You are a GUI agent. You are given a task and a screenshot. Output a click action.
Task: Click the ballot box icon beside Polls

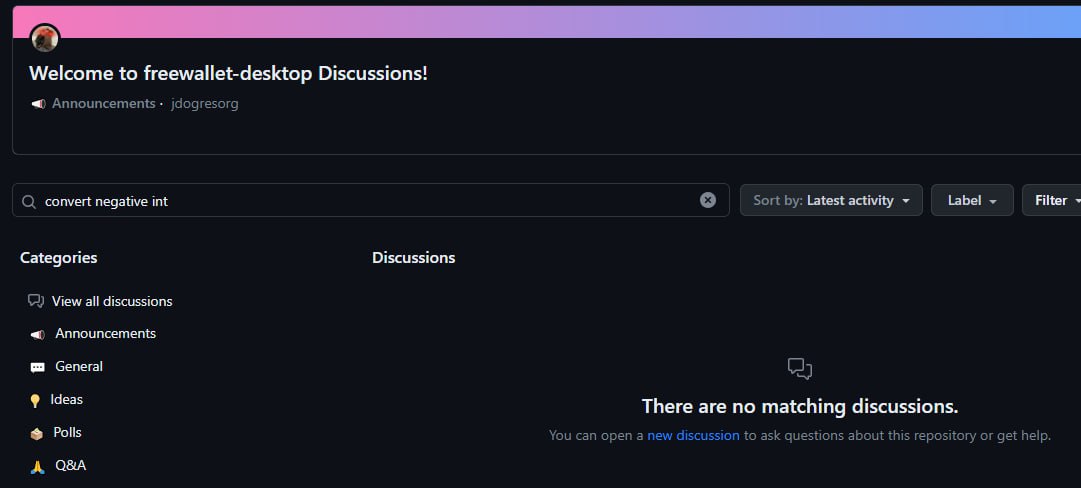click(37, 434)
